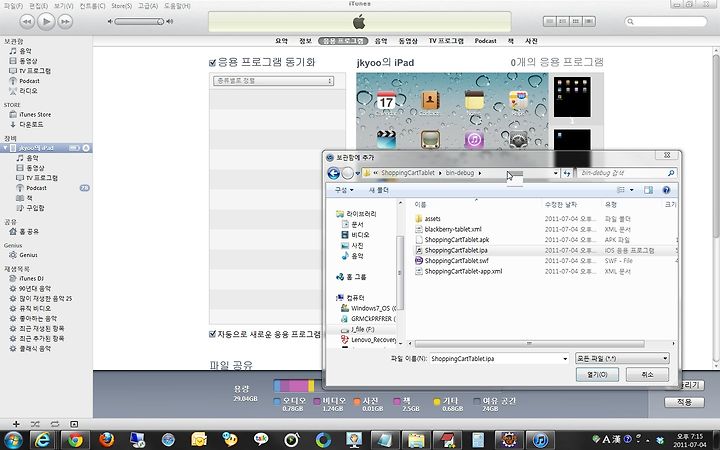Open the 파일 이름 combo box dropdown
720x450 pixels.
click(x=565, y=359)
